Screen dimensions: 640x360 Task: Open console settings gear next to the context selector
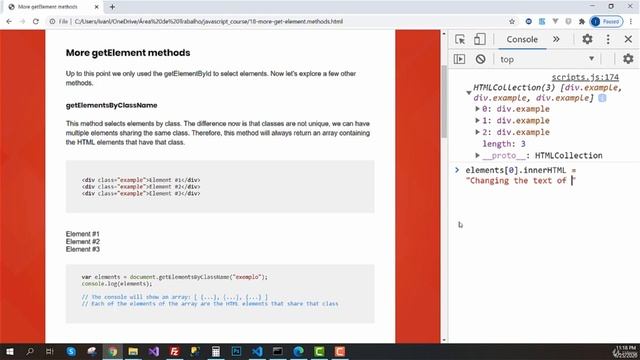tap(628, 59)
